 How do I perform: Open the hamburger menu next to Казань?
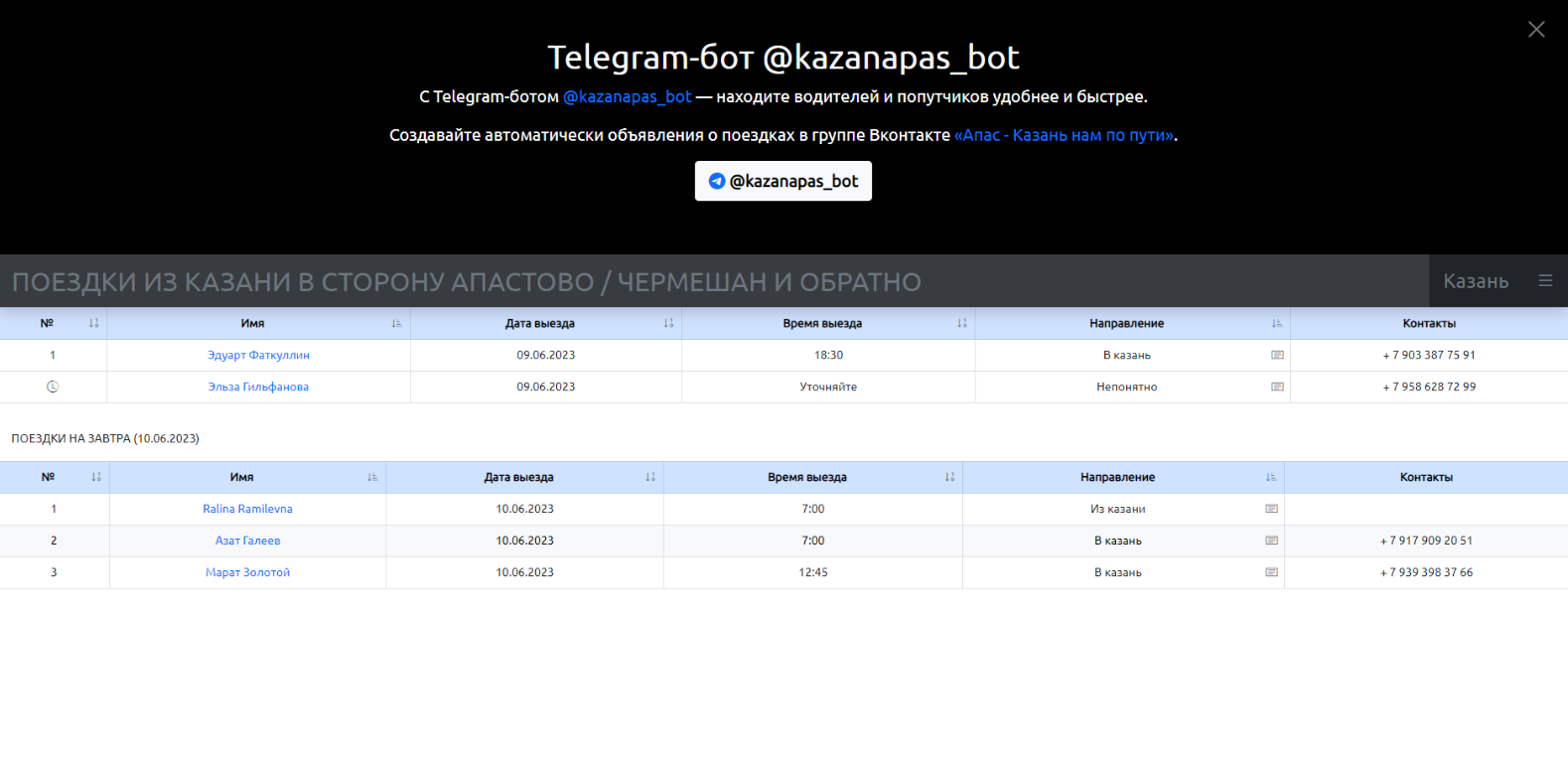coord(1545,281)
